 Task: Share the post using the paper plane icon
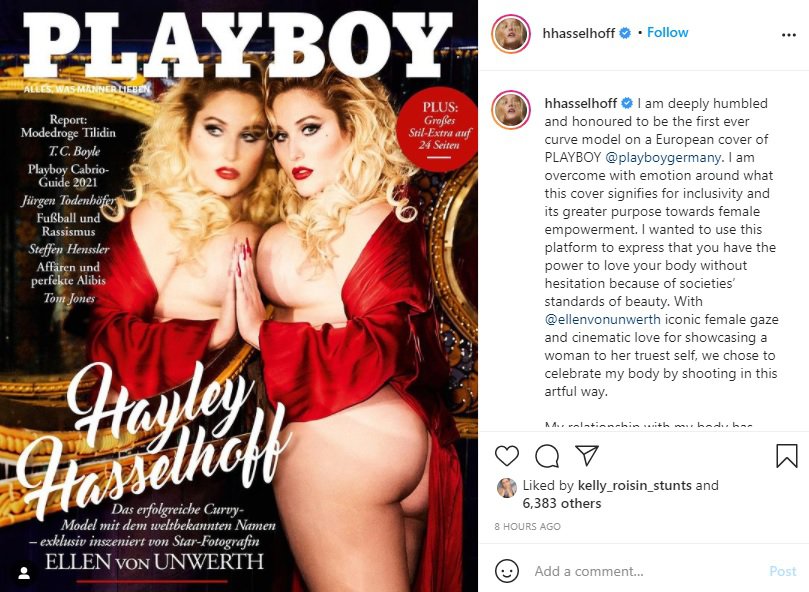click(587, 455)
